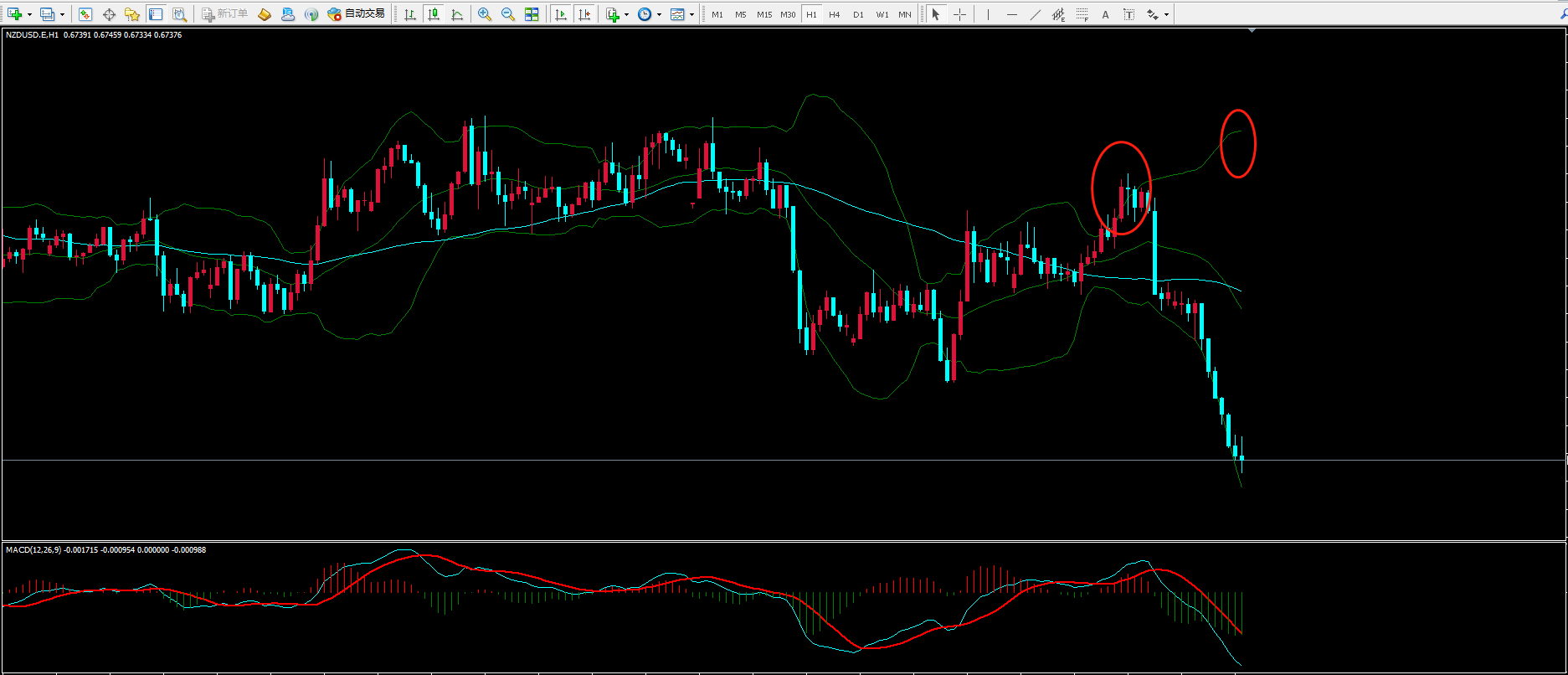Select the trendline drawing tool
Viewport: 1568px width, 675px height.
point(1035,14)
